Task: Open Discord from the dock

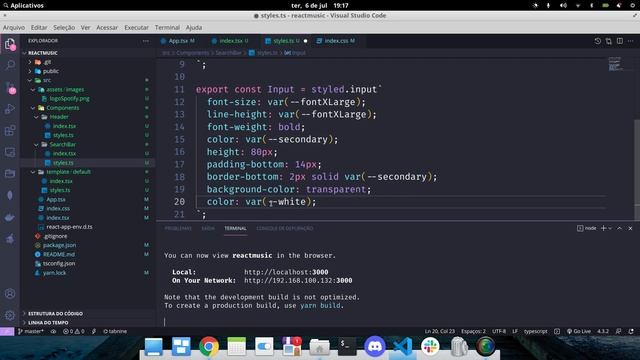Action: tap(375, 347)
